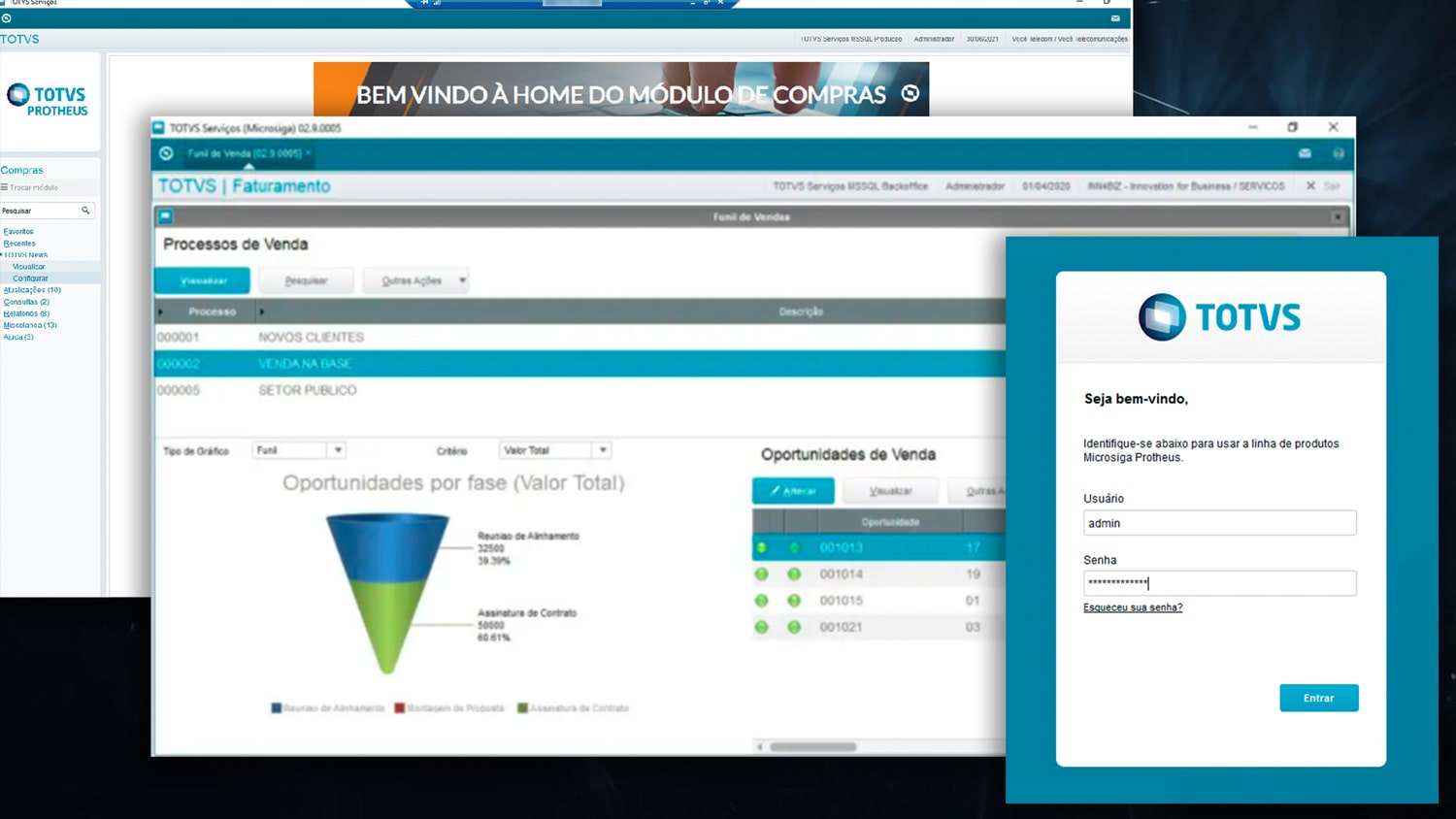Expand Atualizações (10) menu
Screen dimensions: 1456x819
click(x=32, y=290)
